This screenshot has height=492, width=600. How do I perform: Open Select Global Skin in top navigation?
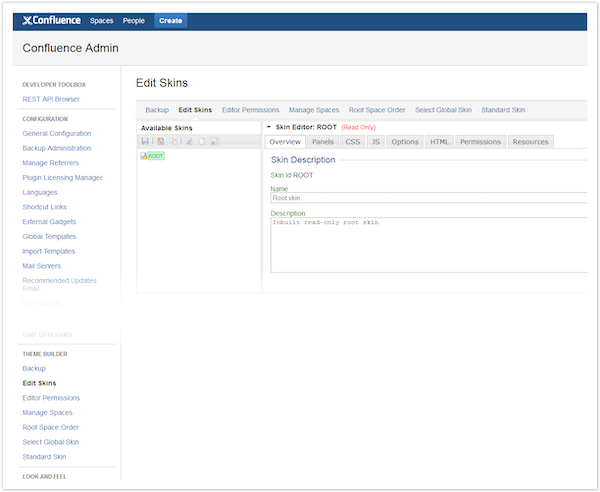[443, 110]
